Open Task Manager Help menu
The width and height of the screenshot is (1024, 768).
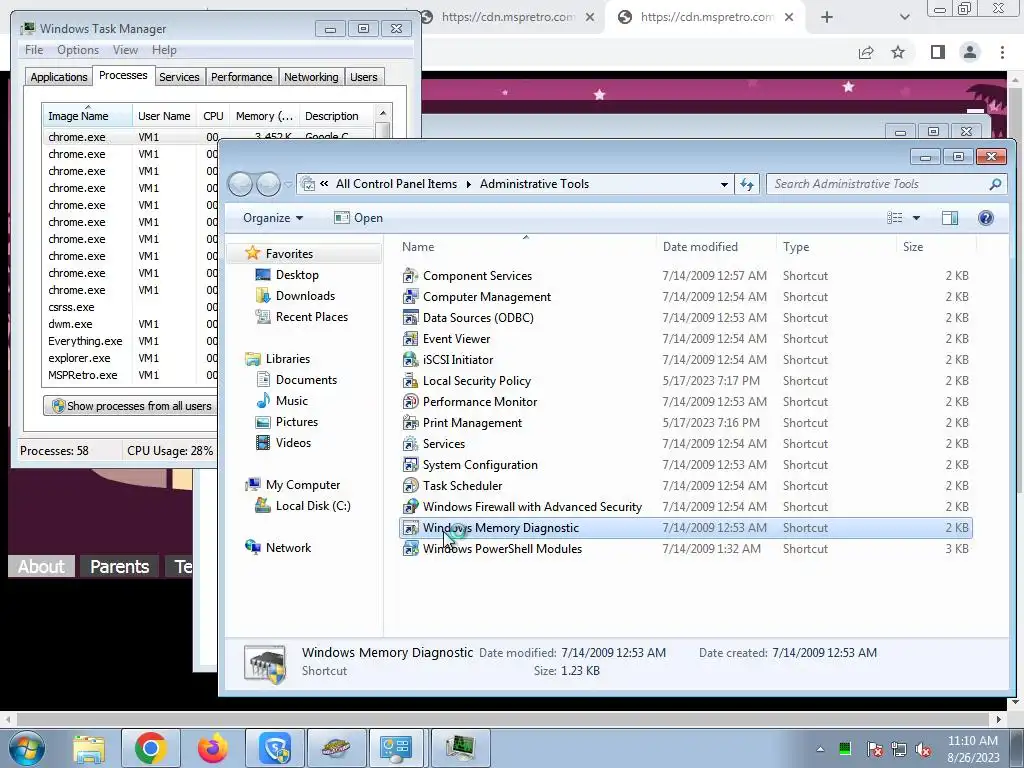click(x=164, y=50)
